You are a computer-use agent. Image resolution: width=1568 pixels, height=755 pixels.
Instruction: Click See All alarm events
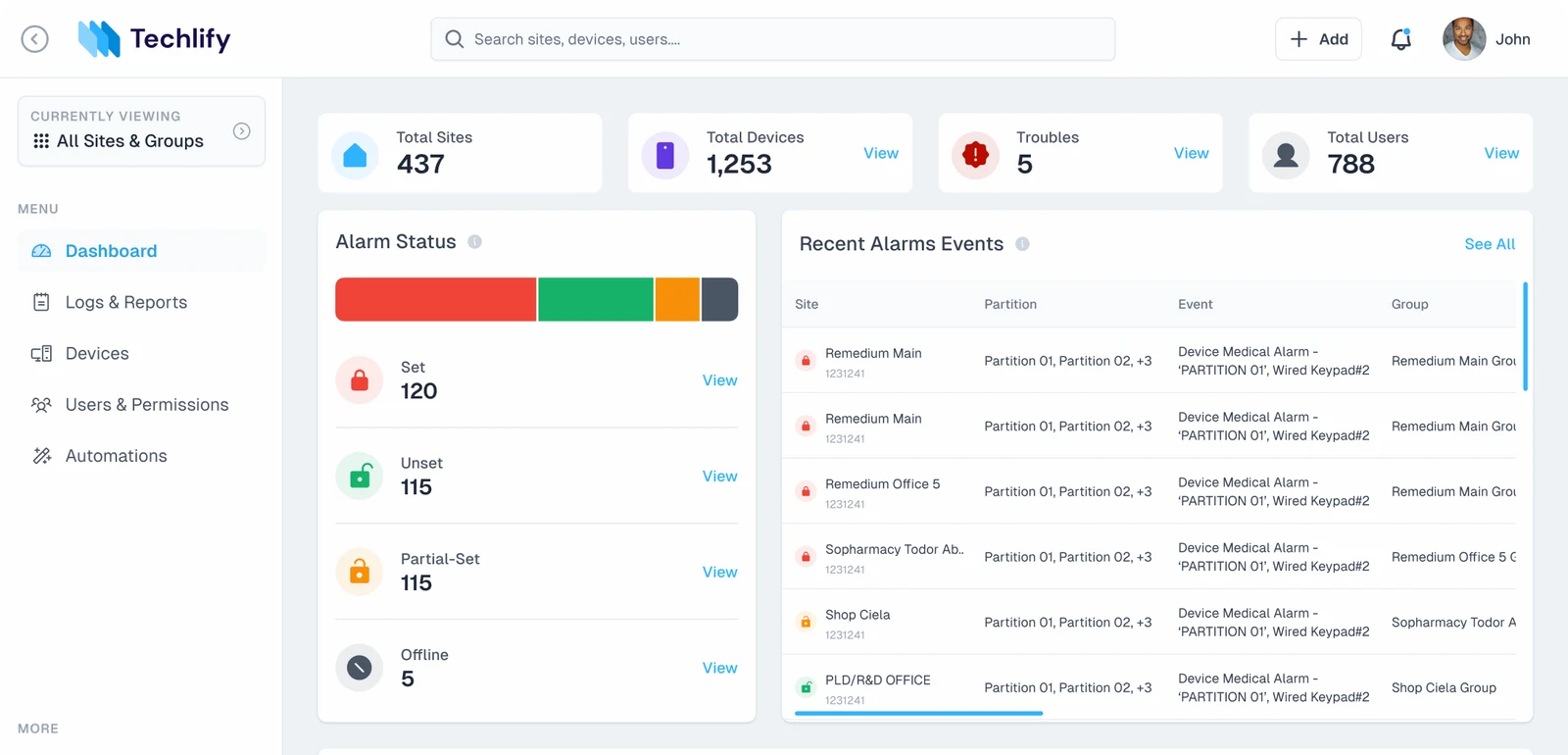pyautogui.click(x=1490, y=244)
